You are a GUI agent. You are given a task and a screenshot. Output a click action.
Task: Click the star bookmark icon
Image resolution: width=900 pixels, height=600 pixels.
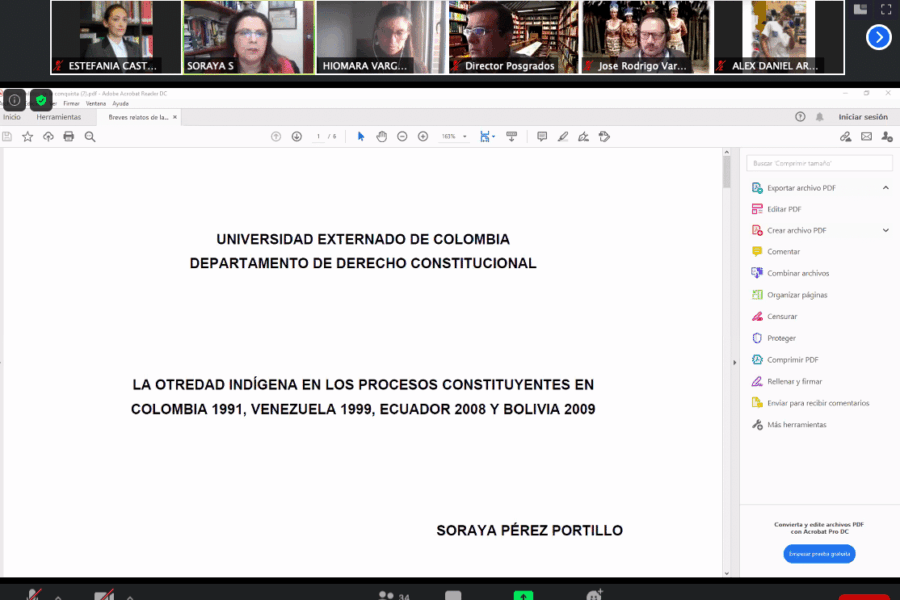pos(27,136)
